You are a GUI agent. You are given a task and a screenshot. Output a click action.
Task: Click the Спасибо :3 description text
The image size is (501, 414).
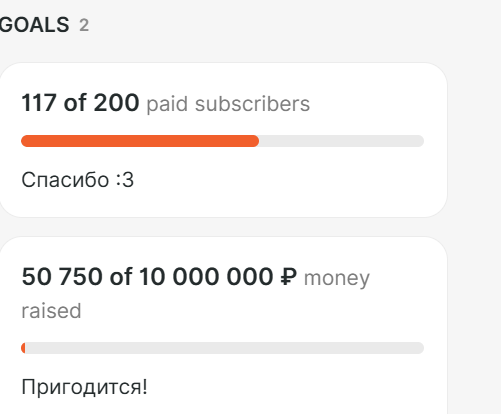77,180
